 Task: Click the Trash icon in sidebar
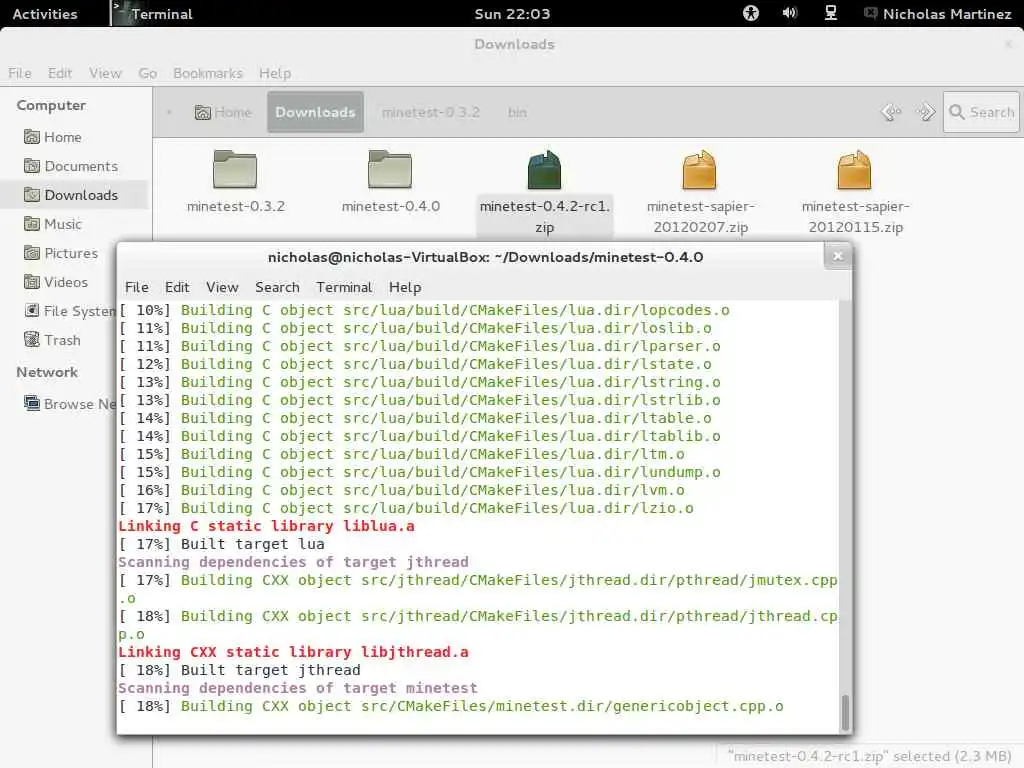click(31, 340)
